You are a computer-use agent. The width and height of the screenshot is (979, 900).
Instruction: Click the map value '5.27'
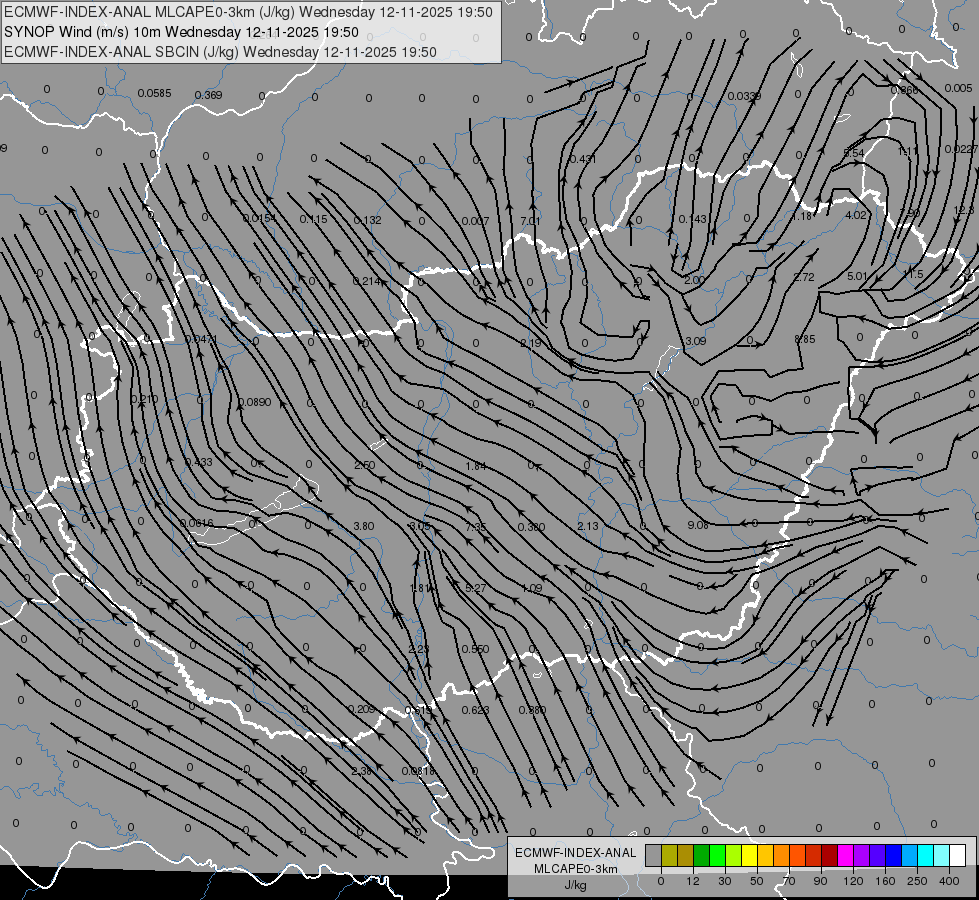(x=476, y=588)
